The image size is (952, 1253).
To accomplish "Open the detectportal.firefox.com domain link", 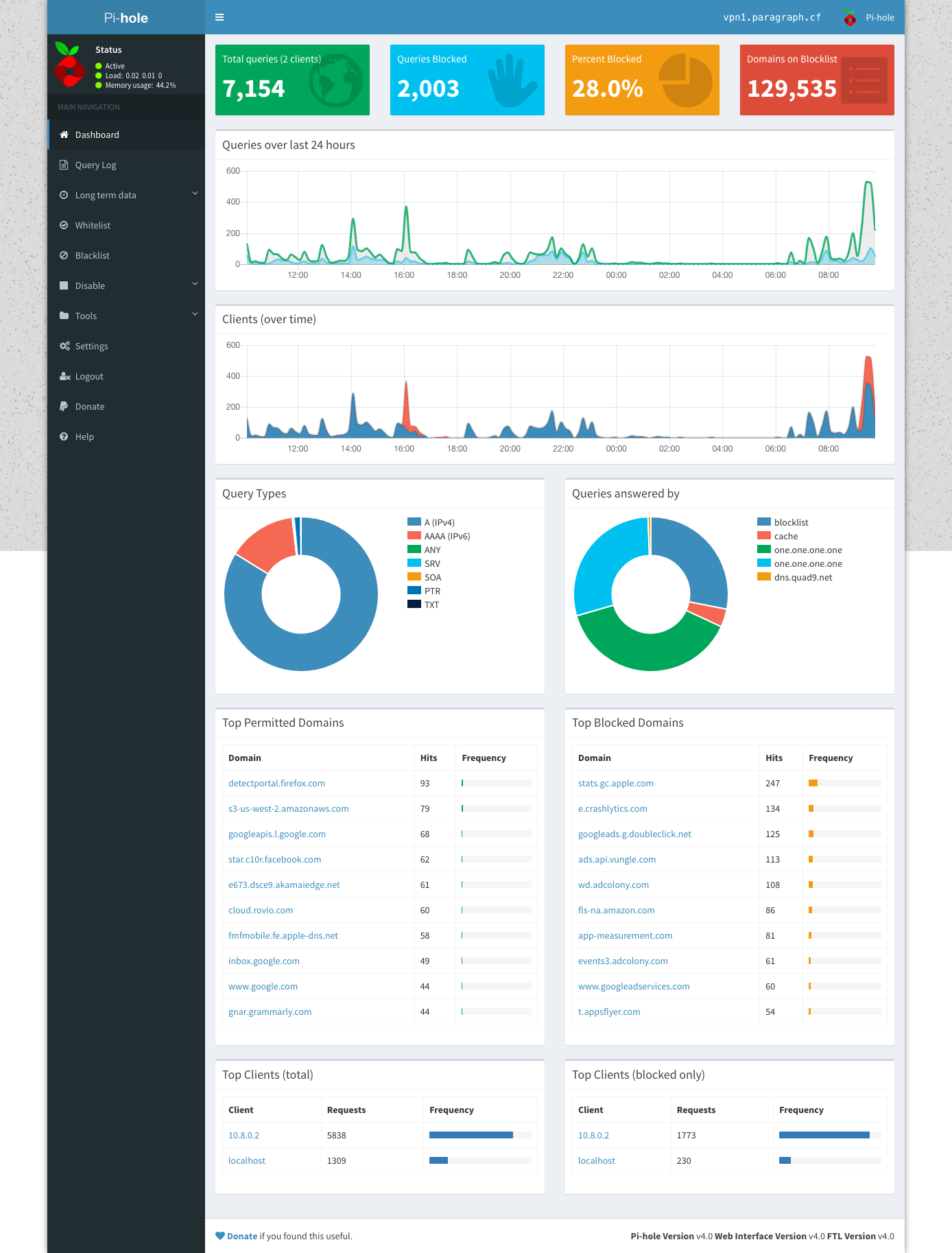I will pos(276,783).
